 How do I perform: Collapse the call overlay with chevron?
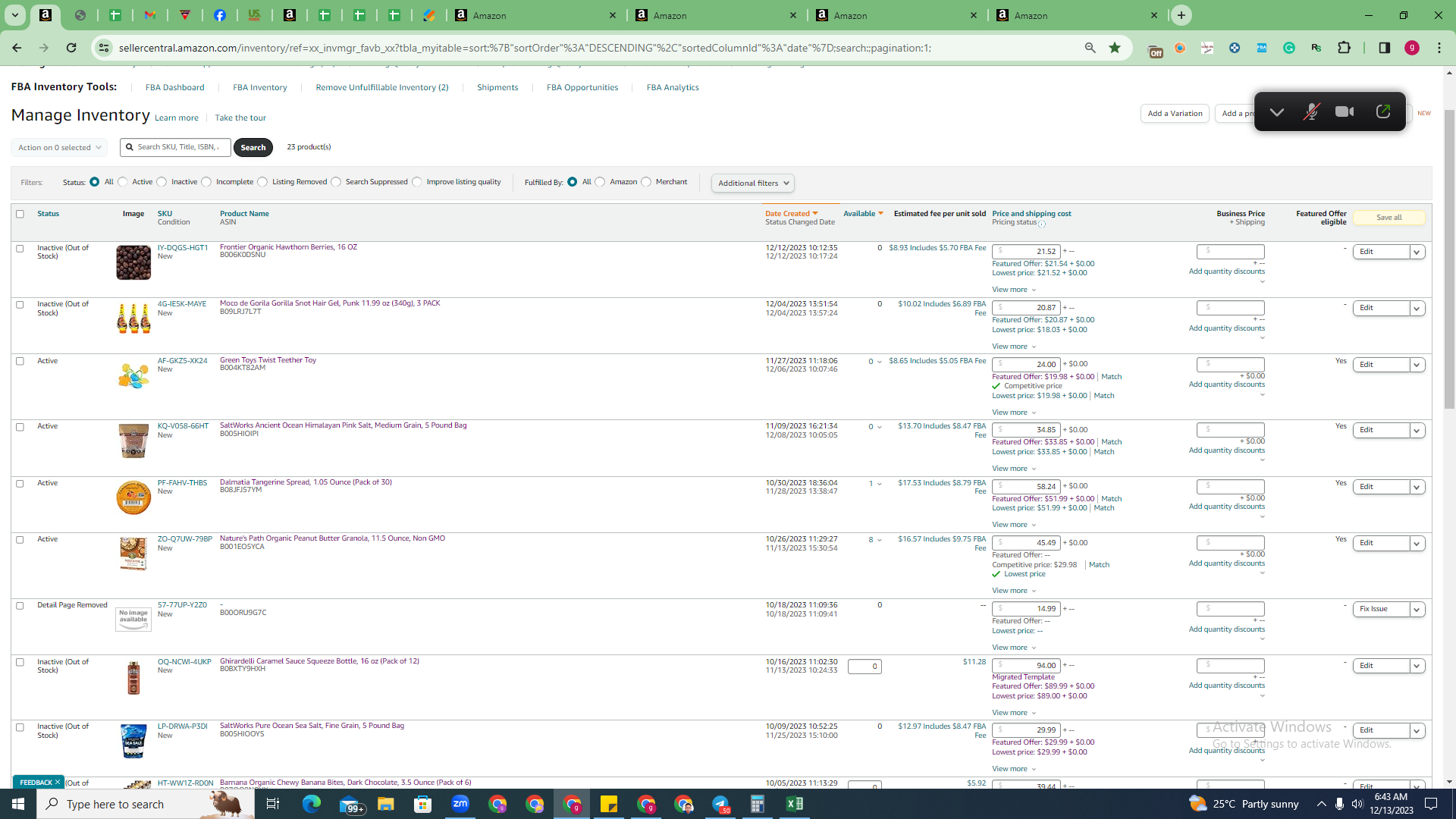point(1277,112)
